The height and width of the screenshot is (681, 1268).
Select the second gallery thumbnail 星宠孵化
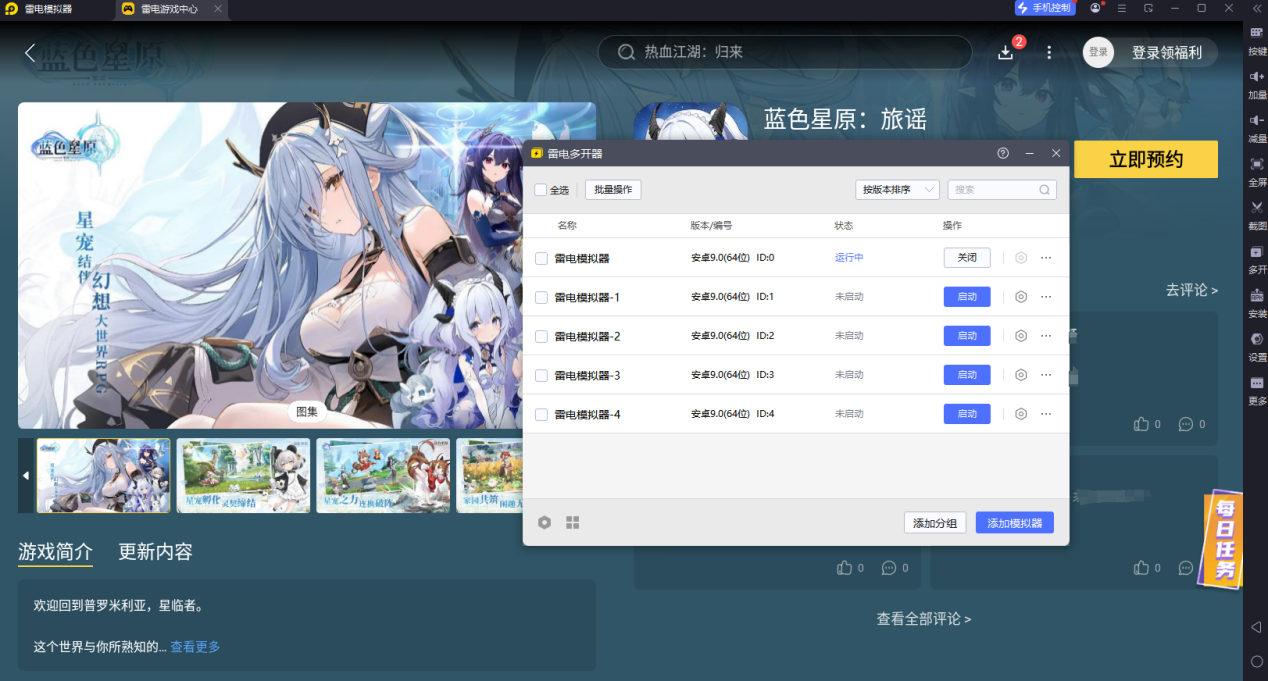point(244,476)
